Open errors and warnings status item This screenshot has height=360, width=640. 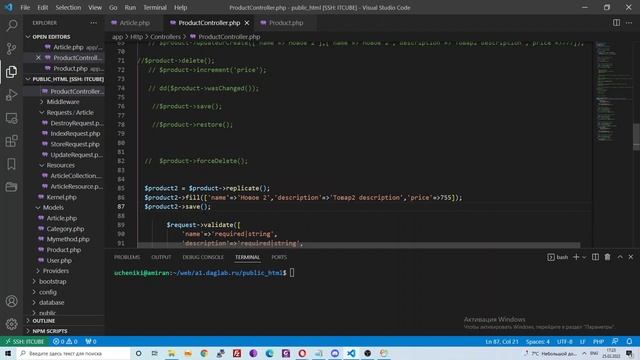[x=65, y=341]
